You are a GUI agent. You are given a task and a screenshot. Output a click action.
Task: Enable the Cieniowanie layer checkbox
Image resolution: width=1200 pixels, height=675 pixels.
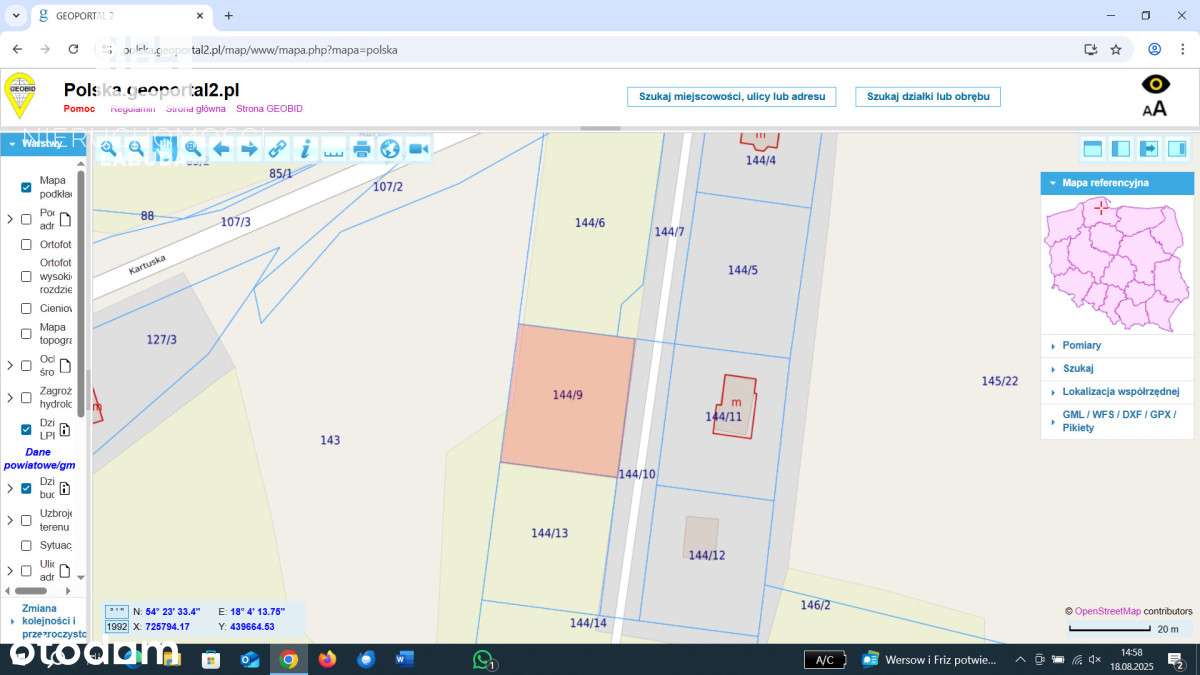pyautogui.click(x=27, y=308)
